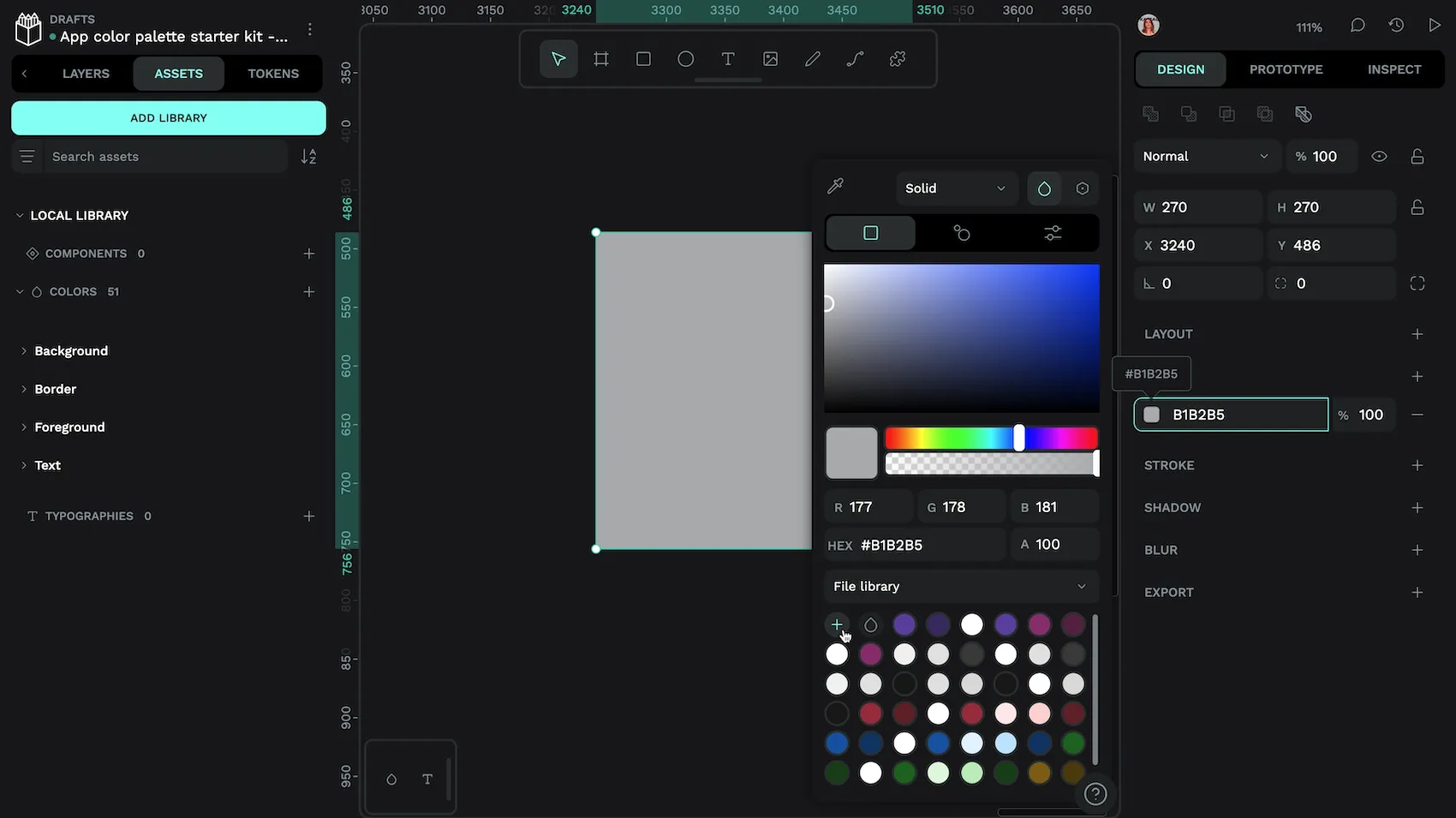Open the Inspect tab

pyautogui.click(x=1394, y=69)
